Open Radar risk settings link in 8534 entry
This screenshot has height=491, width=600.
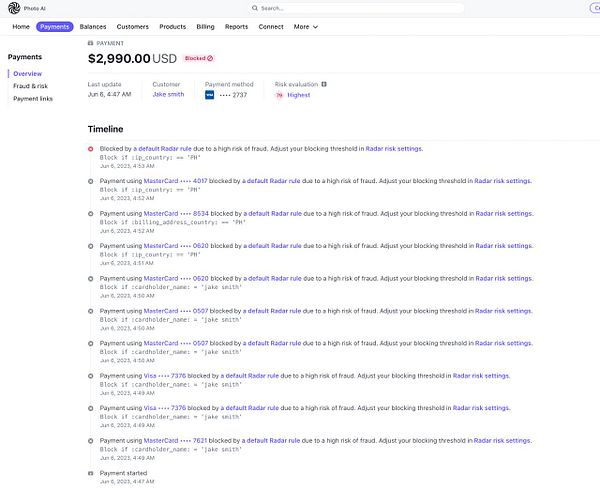point(504,214)
